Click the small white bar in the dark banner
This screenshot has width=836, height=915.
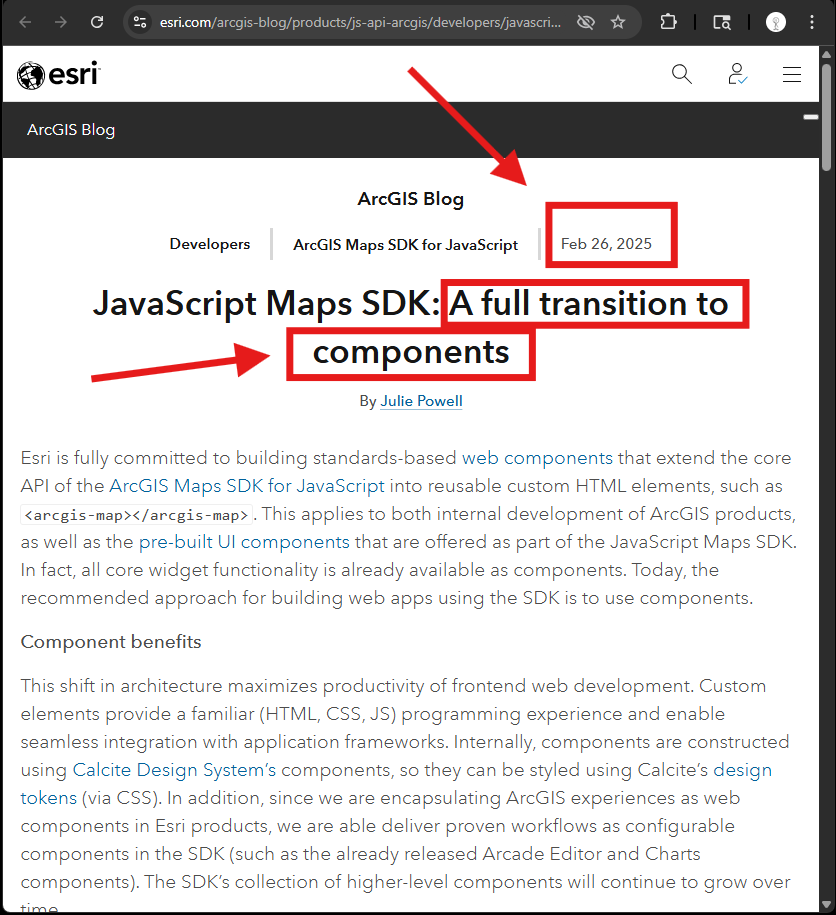(810, 117)
